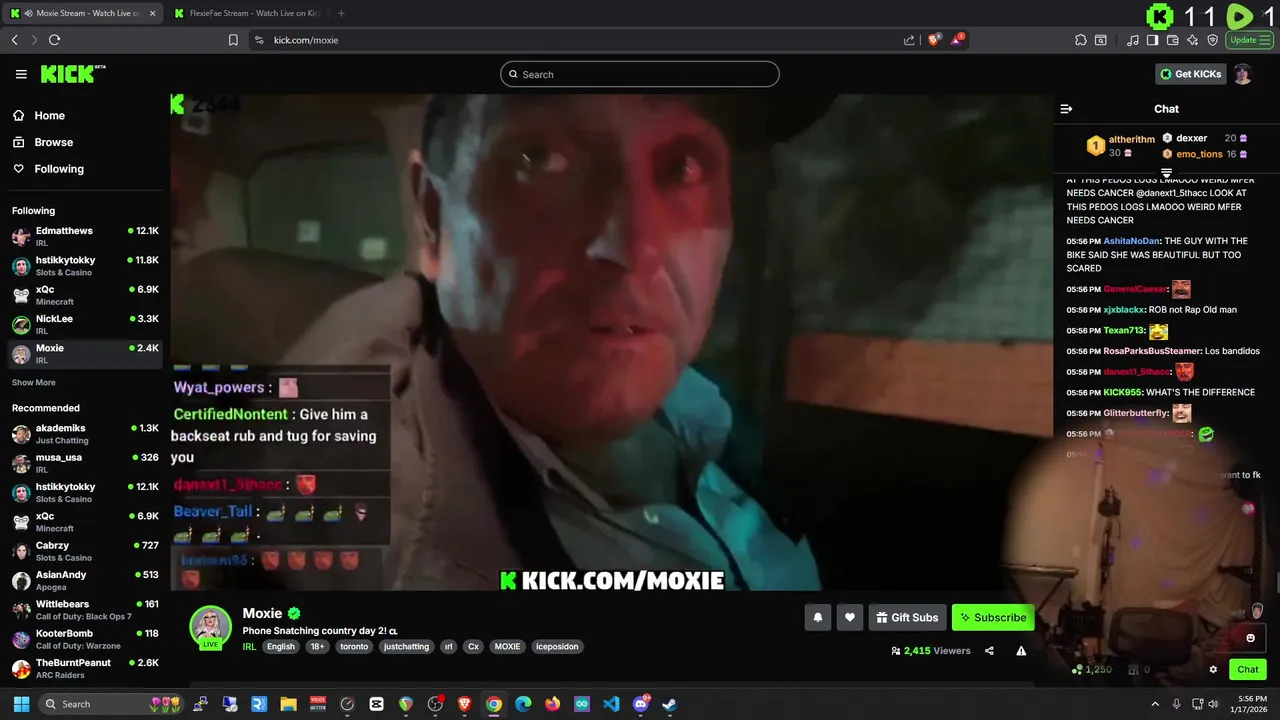Open Edmatthews followed channel
Image resolution: width=1280 pixels, height=720 pixels.
(x=84, y=236)
